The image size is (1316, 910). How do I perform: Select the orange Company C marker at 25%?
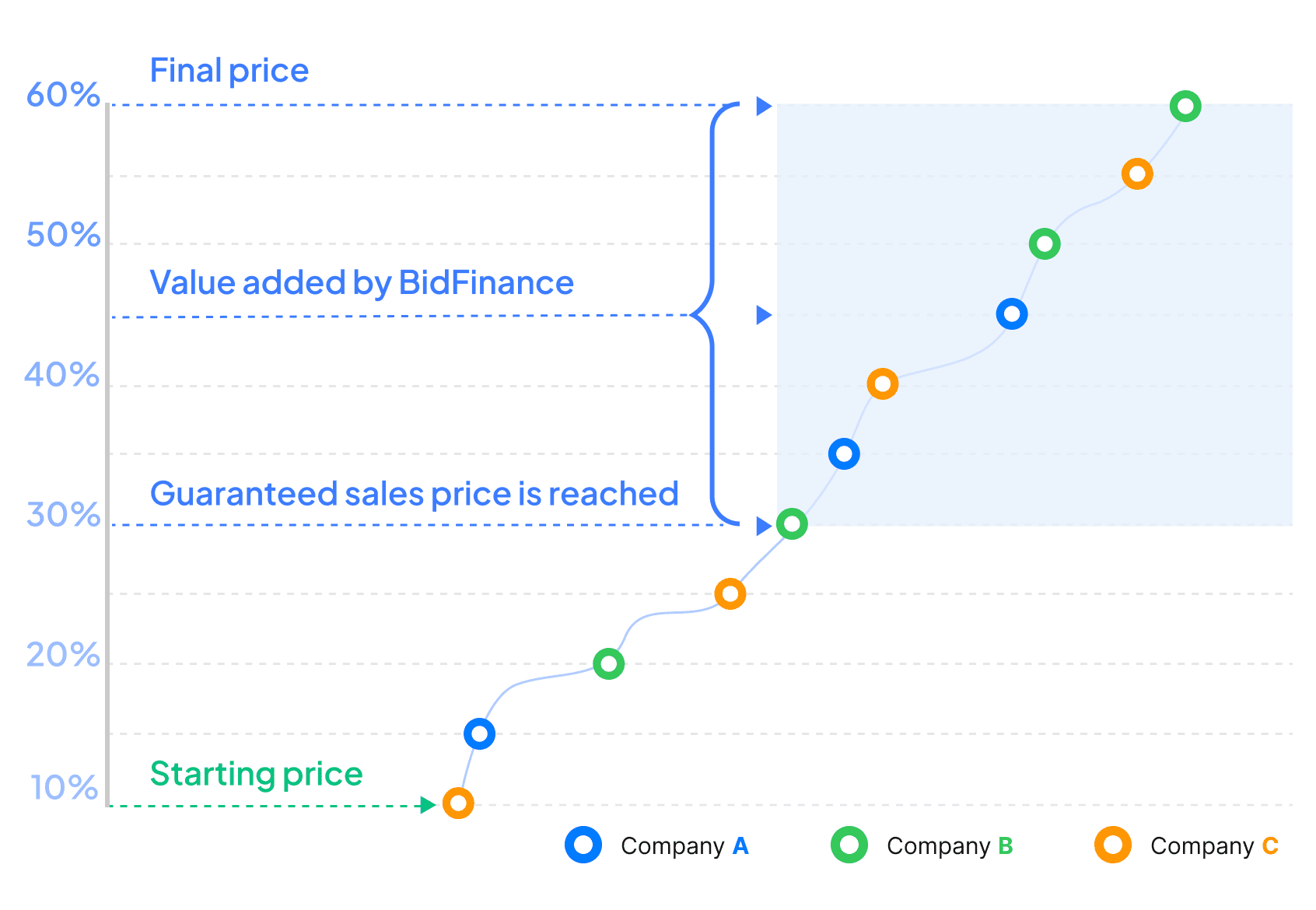point(730,594)
